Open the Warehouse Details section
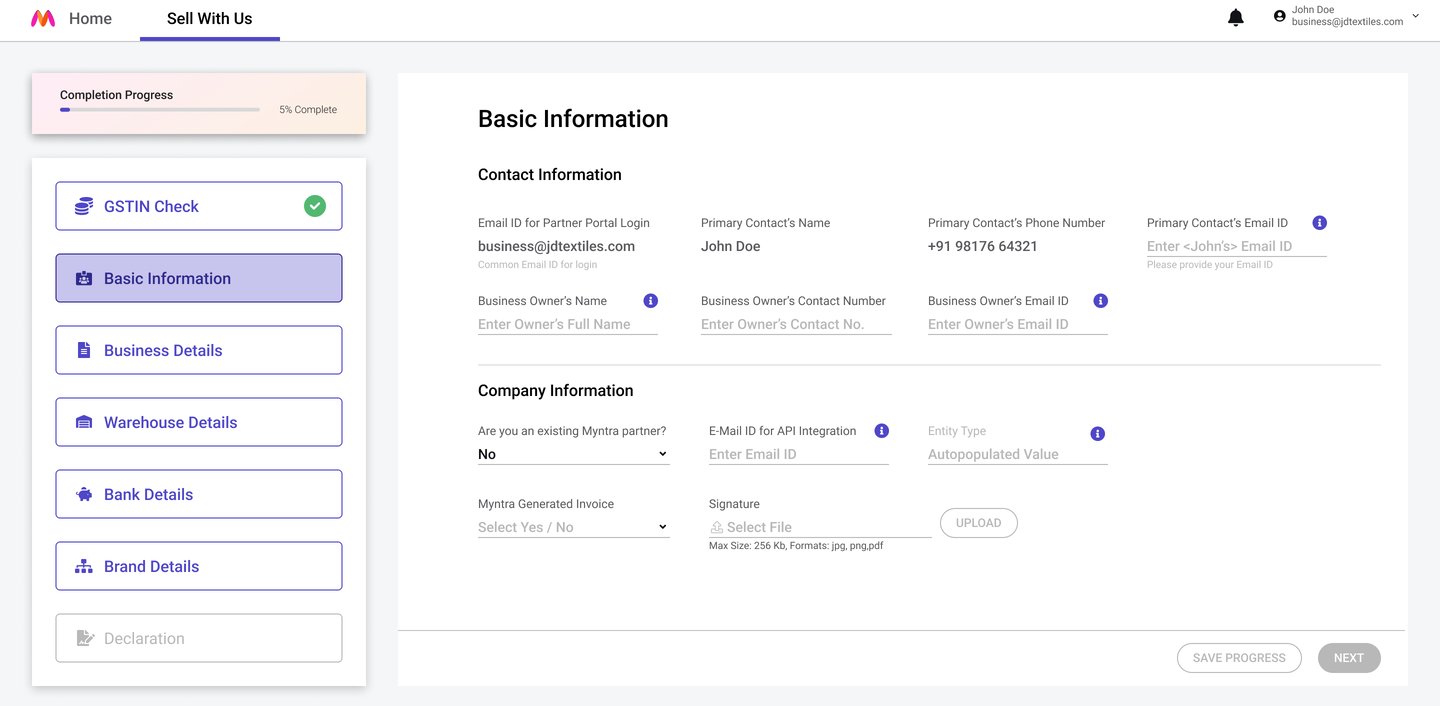Screen dimensions: 1440x706 199,422
